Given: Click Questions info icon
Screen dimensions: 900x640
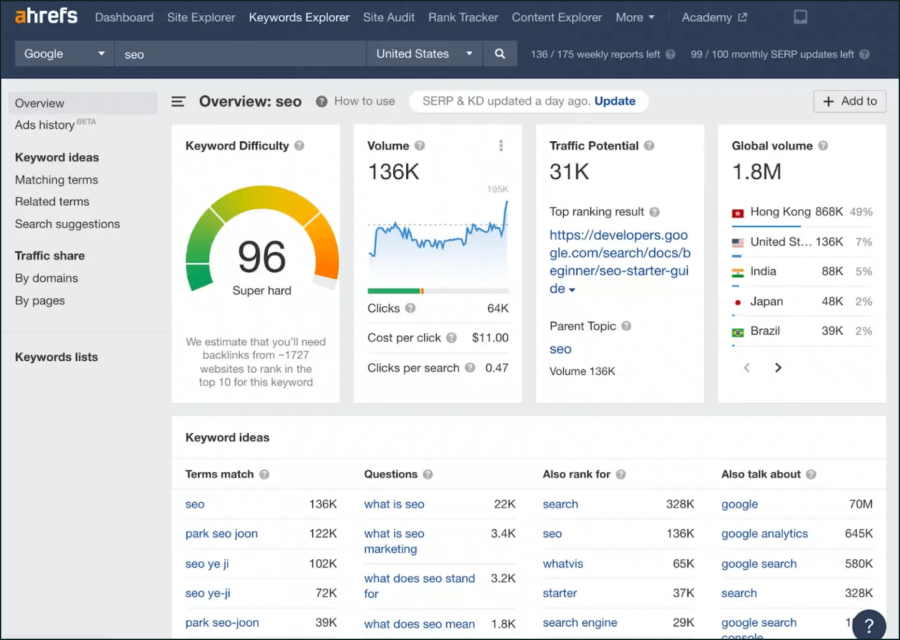Looking at the screenshot, I should coord(428,475).
